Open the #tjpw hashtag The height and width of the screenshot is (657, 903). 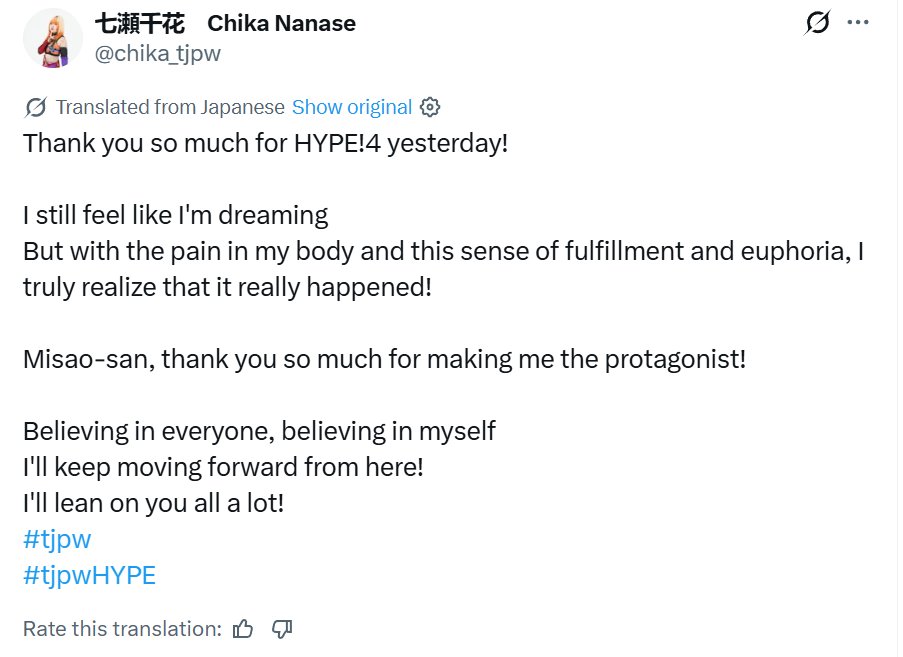click(57, 540)
